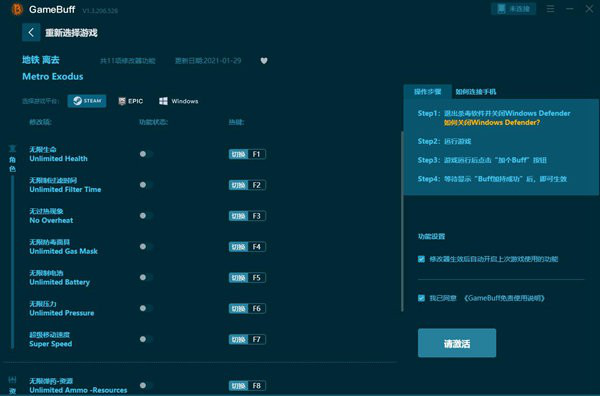Click the Step2 run game text

[444, 141]
